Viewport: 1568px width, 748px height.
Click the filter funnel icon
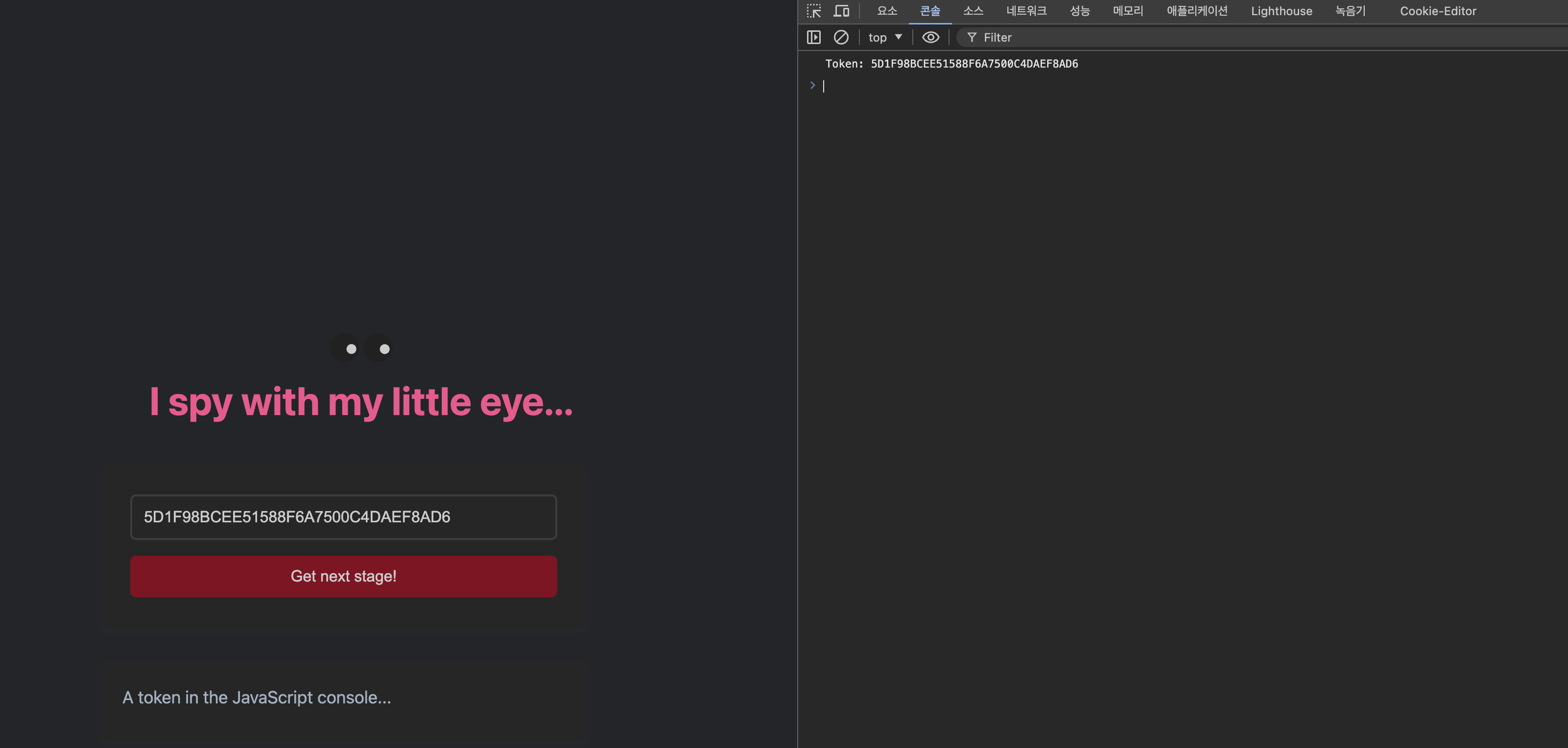(x=972, y=37)
